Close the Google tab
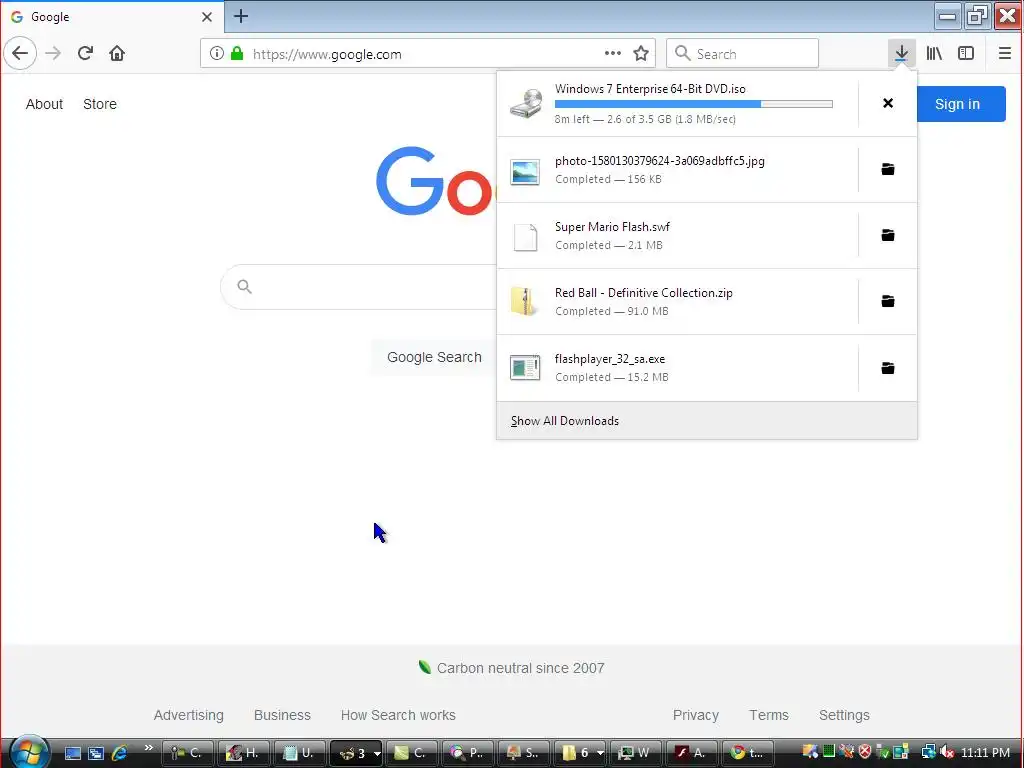This screenshot has width=1024, height=768. point(207,17)
